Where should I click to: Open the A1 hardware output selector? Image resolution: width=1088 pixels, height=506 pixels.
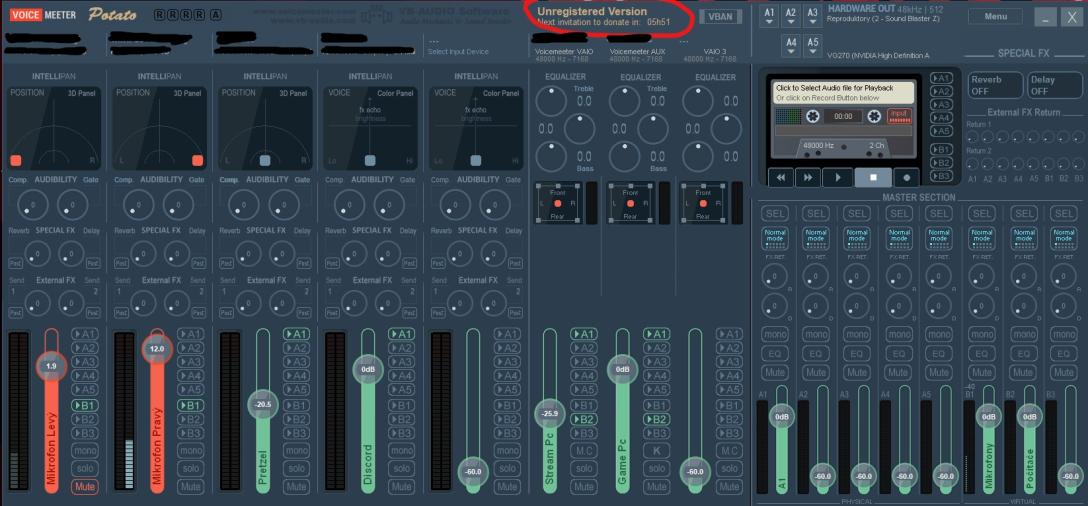[769, 17]
